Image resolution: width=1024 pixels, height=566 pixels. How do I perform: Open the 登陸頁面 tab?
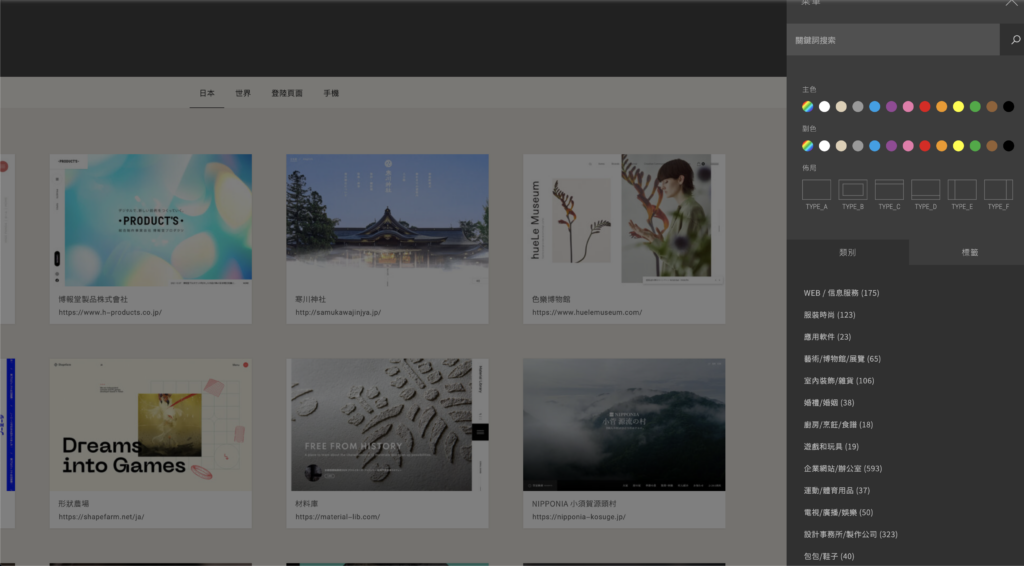(287, 93)
